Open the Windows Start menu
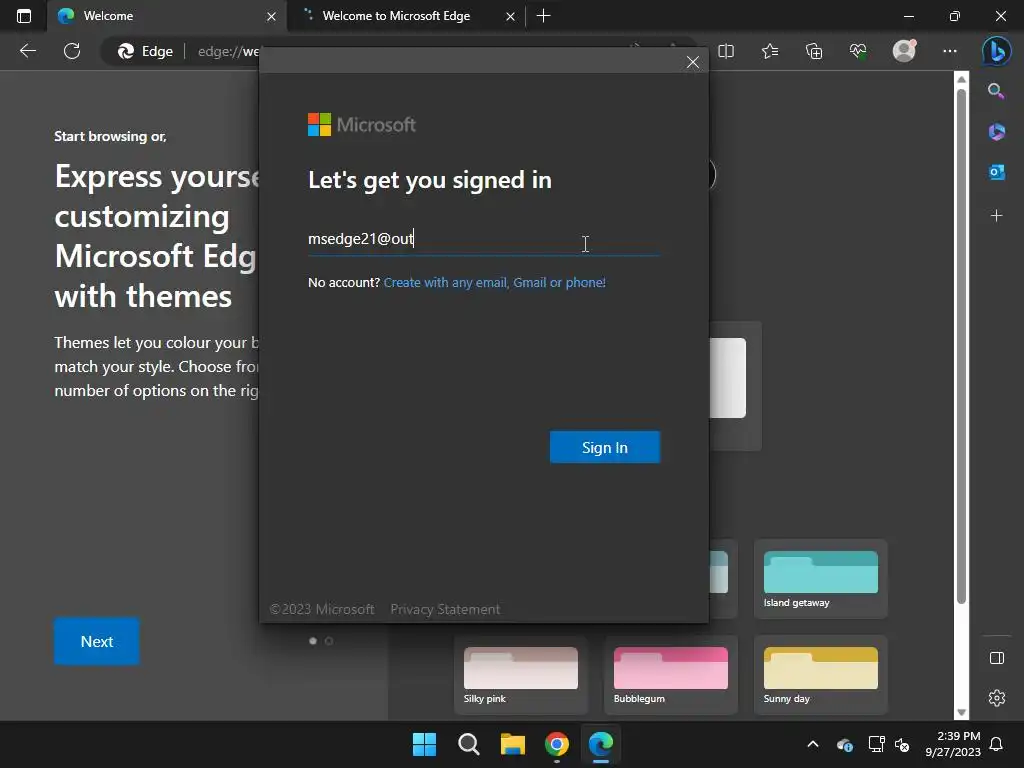This screenshot has width=1024, height=768. (424, 744)
